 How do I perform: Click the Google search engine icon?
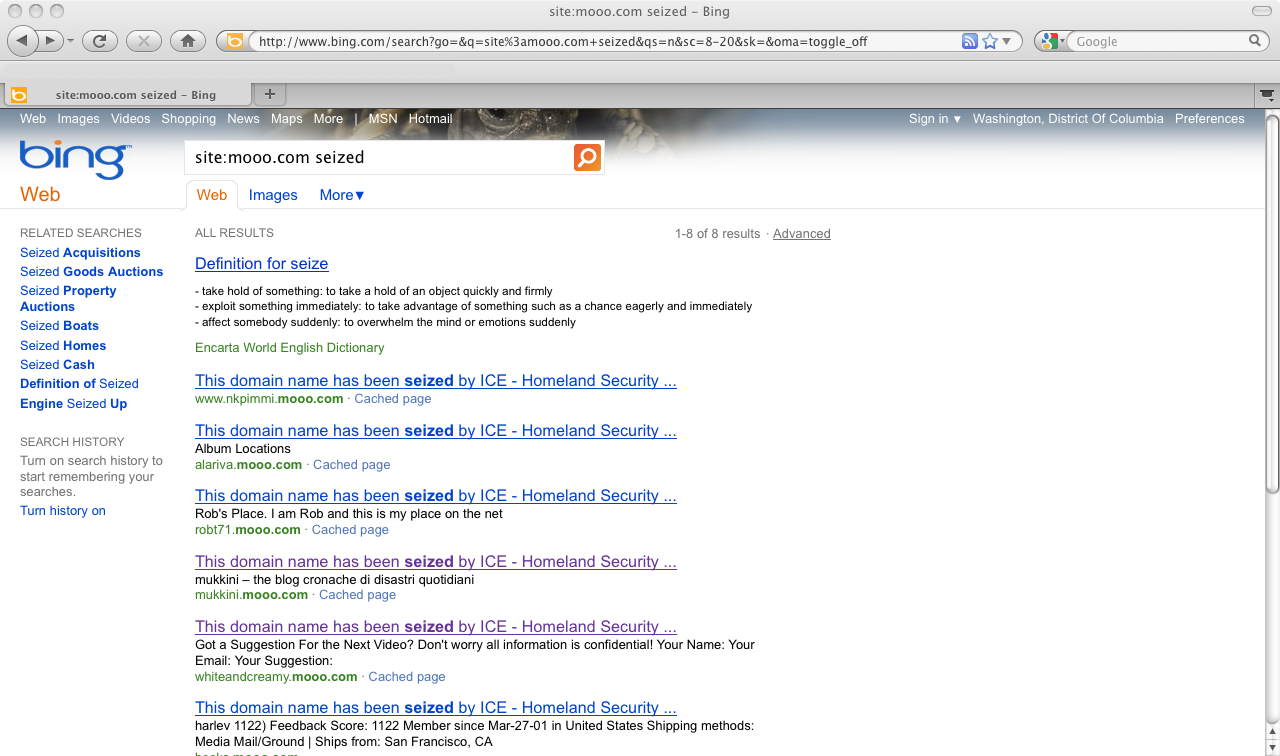click(1049, 41)
